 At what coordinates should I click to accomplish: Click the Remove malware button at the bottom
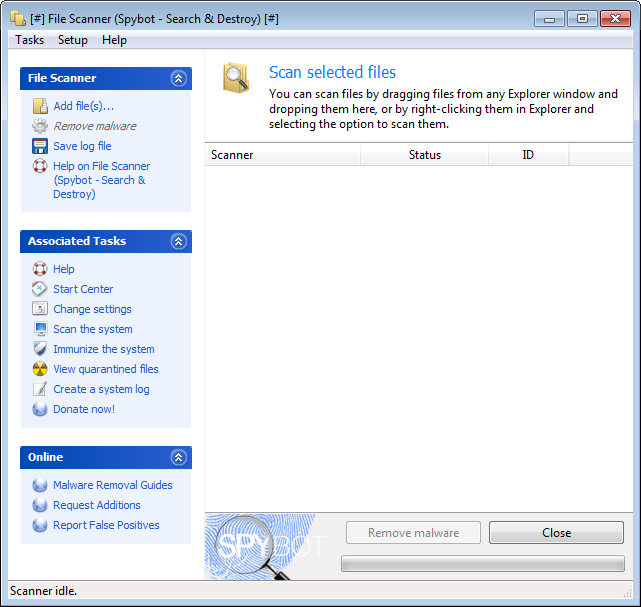pyautogui.click(x=413, y=533)
